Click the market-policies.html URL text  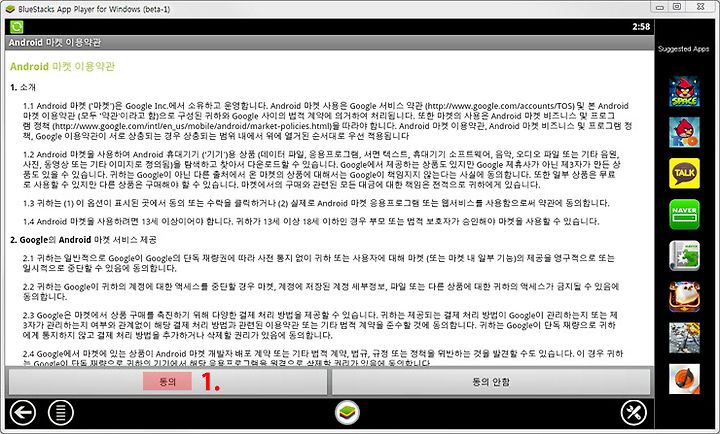coord(191,126)
